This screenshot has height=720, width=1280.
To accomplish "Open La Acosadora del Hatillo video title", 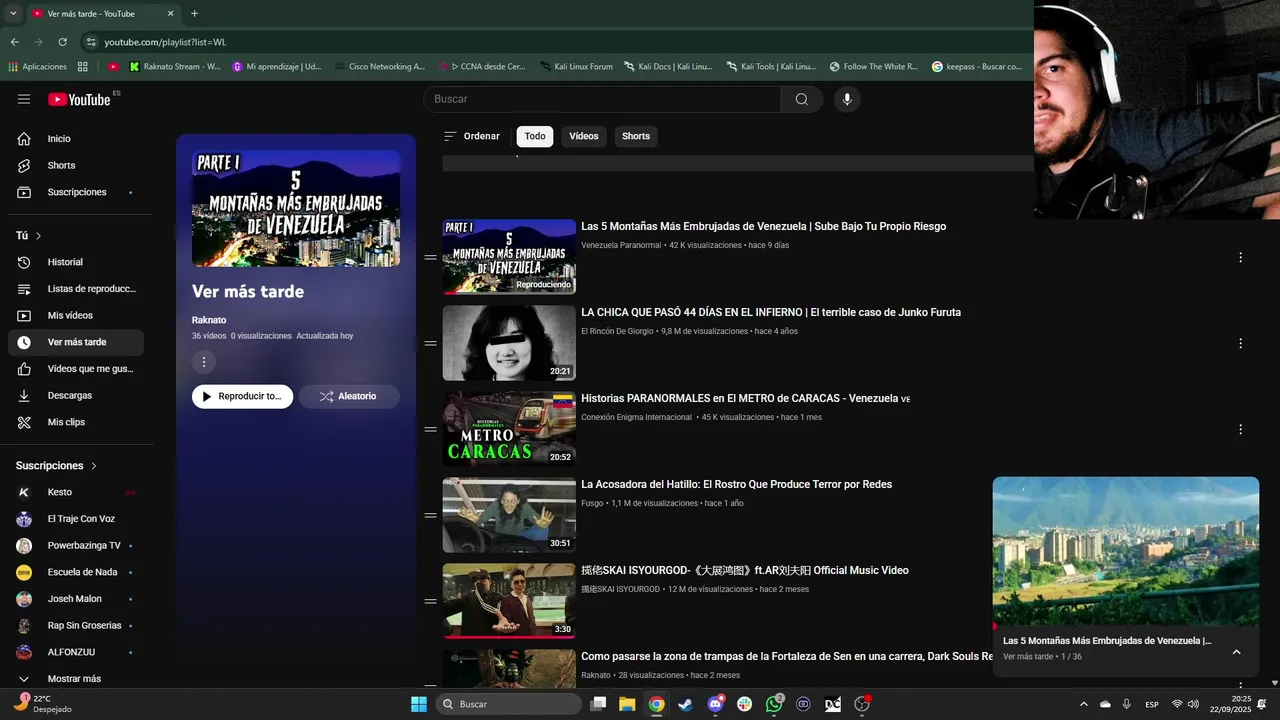I will pos(736,484).
